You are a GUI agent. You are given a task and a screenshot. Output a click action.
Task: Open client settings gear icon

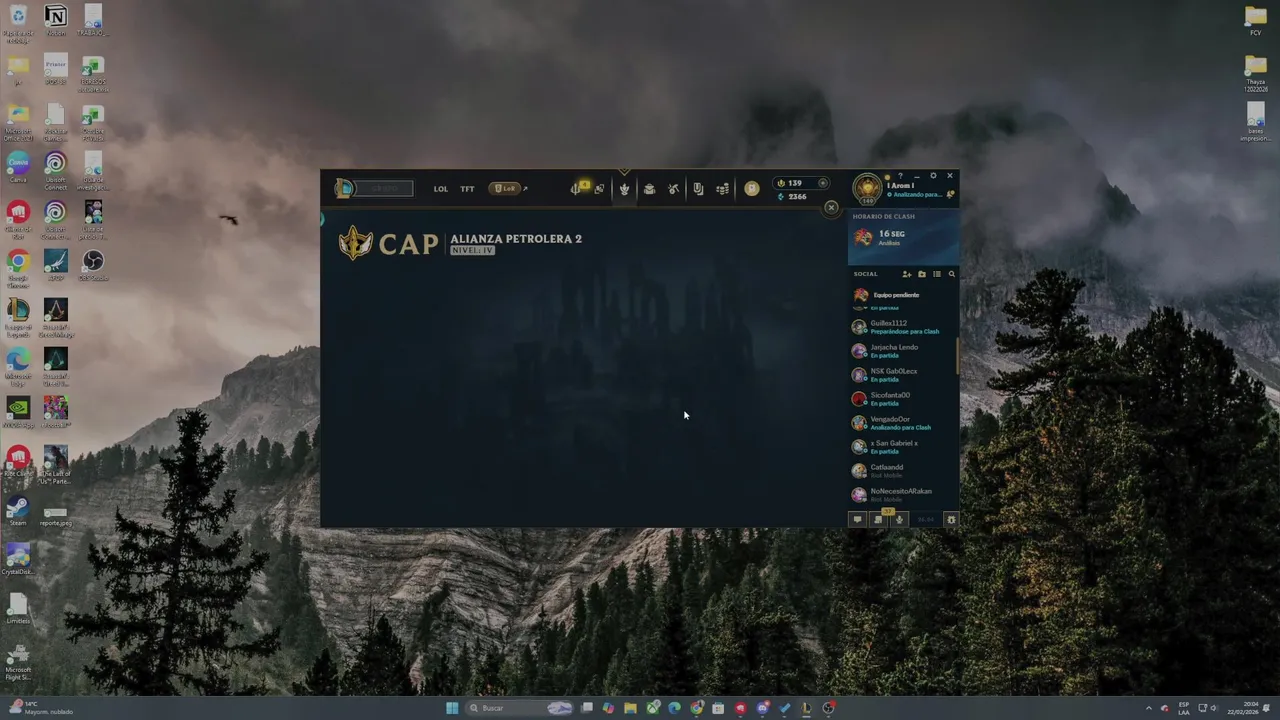tap(933, 176)
